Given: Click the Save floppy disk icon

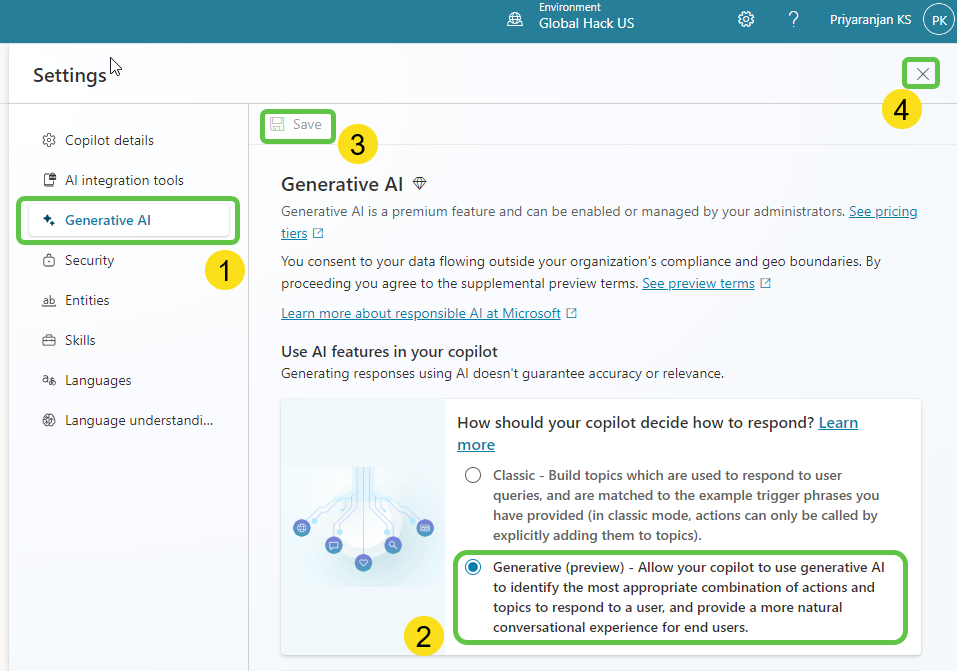Looking at the screenshot, I should (277, 124).
